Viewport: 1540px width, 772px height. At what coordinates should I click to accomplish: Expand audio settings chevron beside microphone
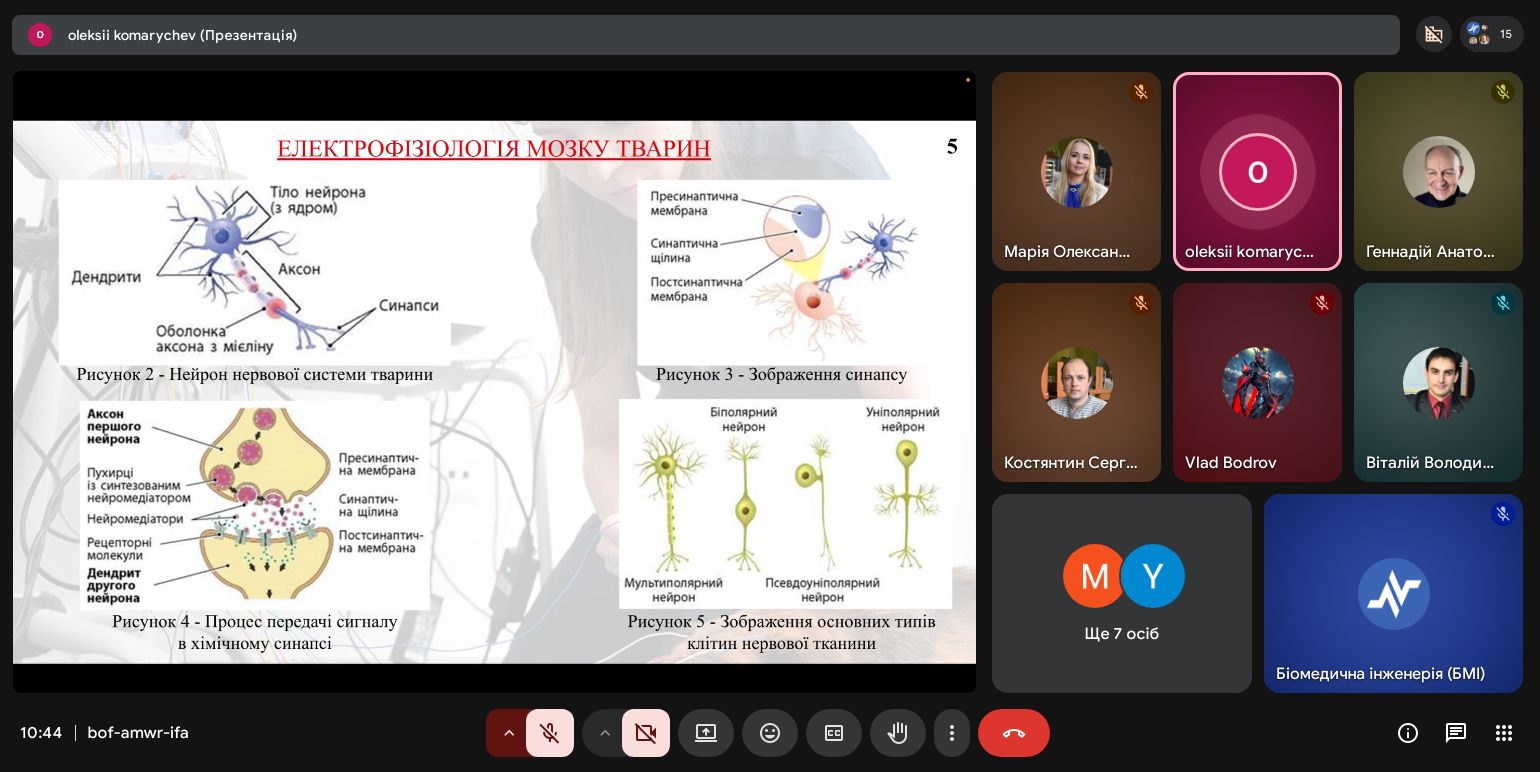(x=508, y=733)
